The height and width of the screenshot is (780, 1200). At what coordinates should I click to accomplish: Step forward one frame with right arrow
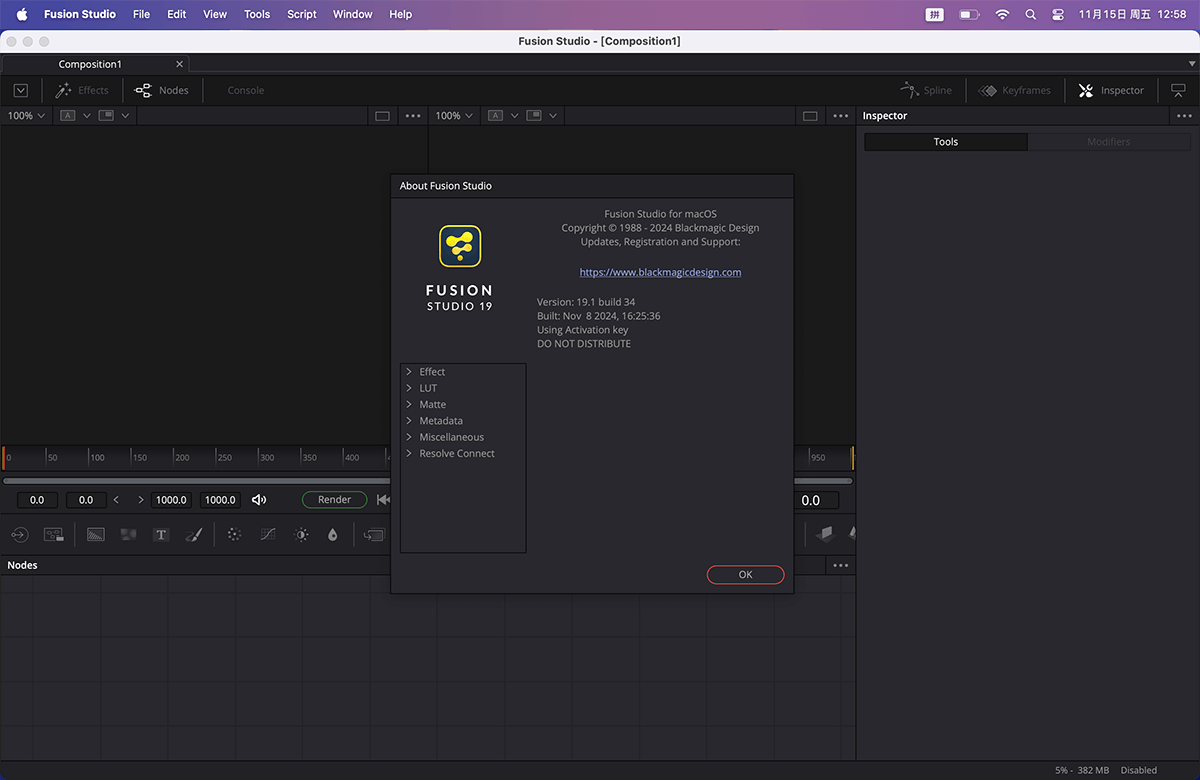(x=140, y=500)
